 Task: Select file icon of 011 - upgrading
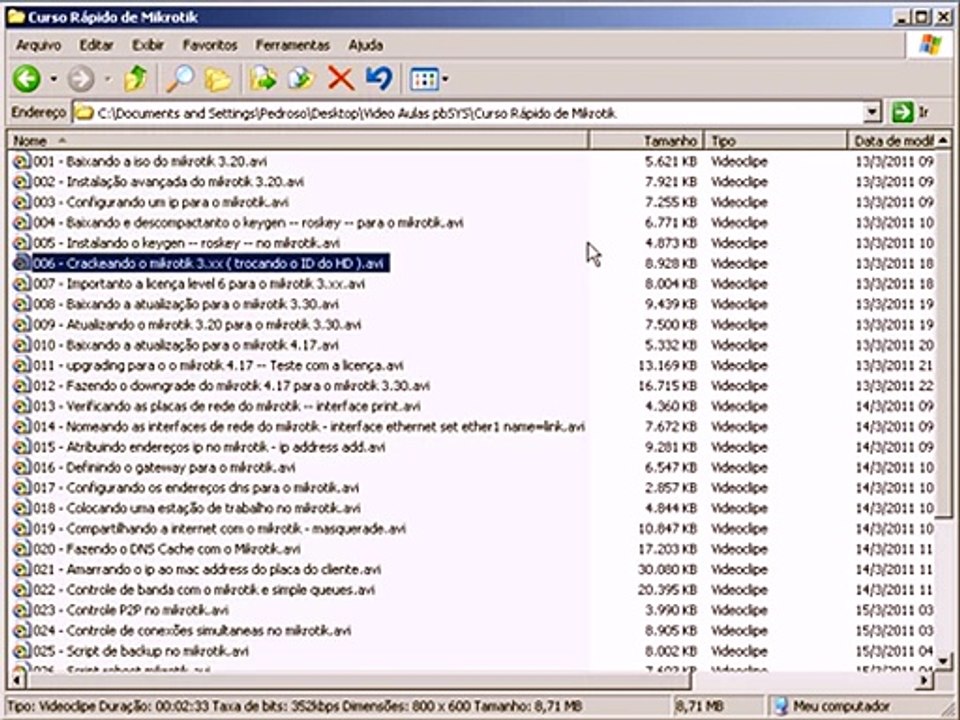point(21,366)
